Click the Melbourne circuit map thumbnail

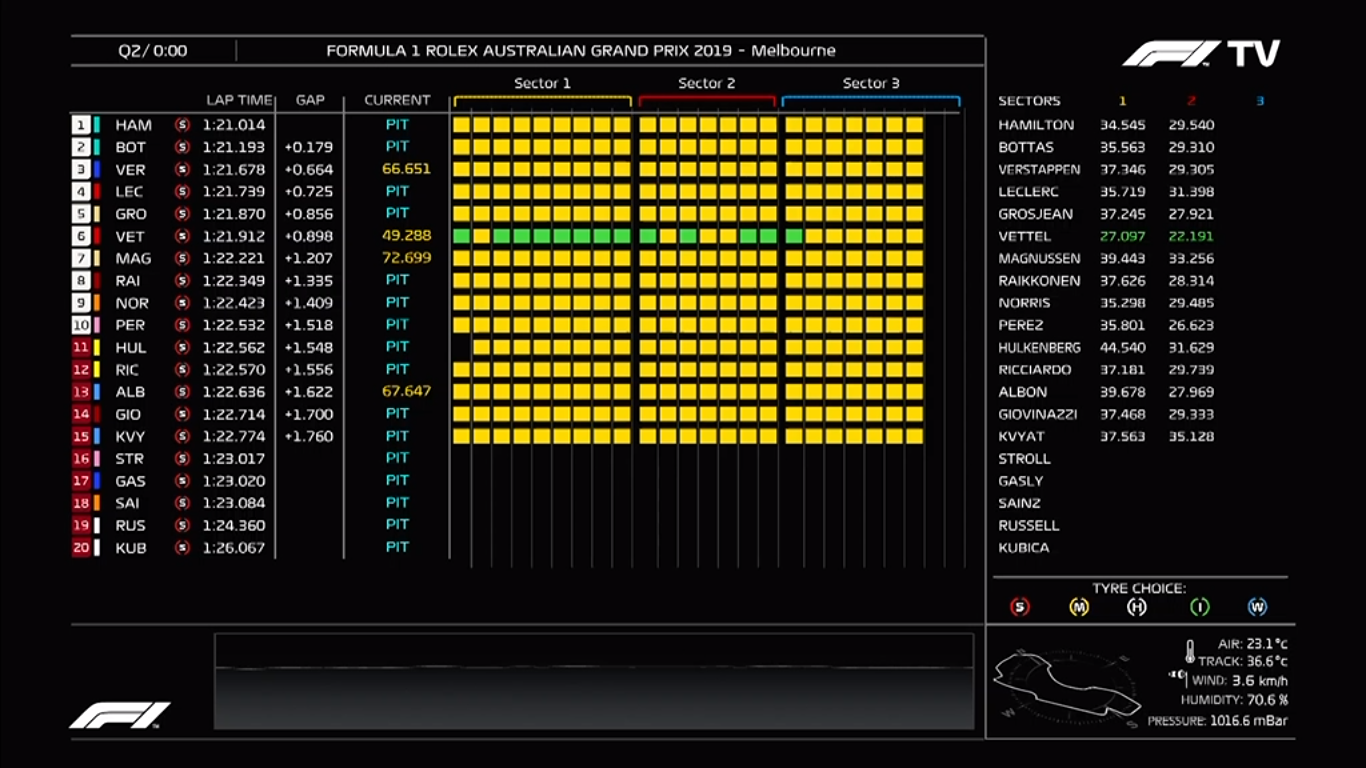tap(1067, 686)
